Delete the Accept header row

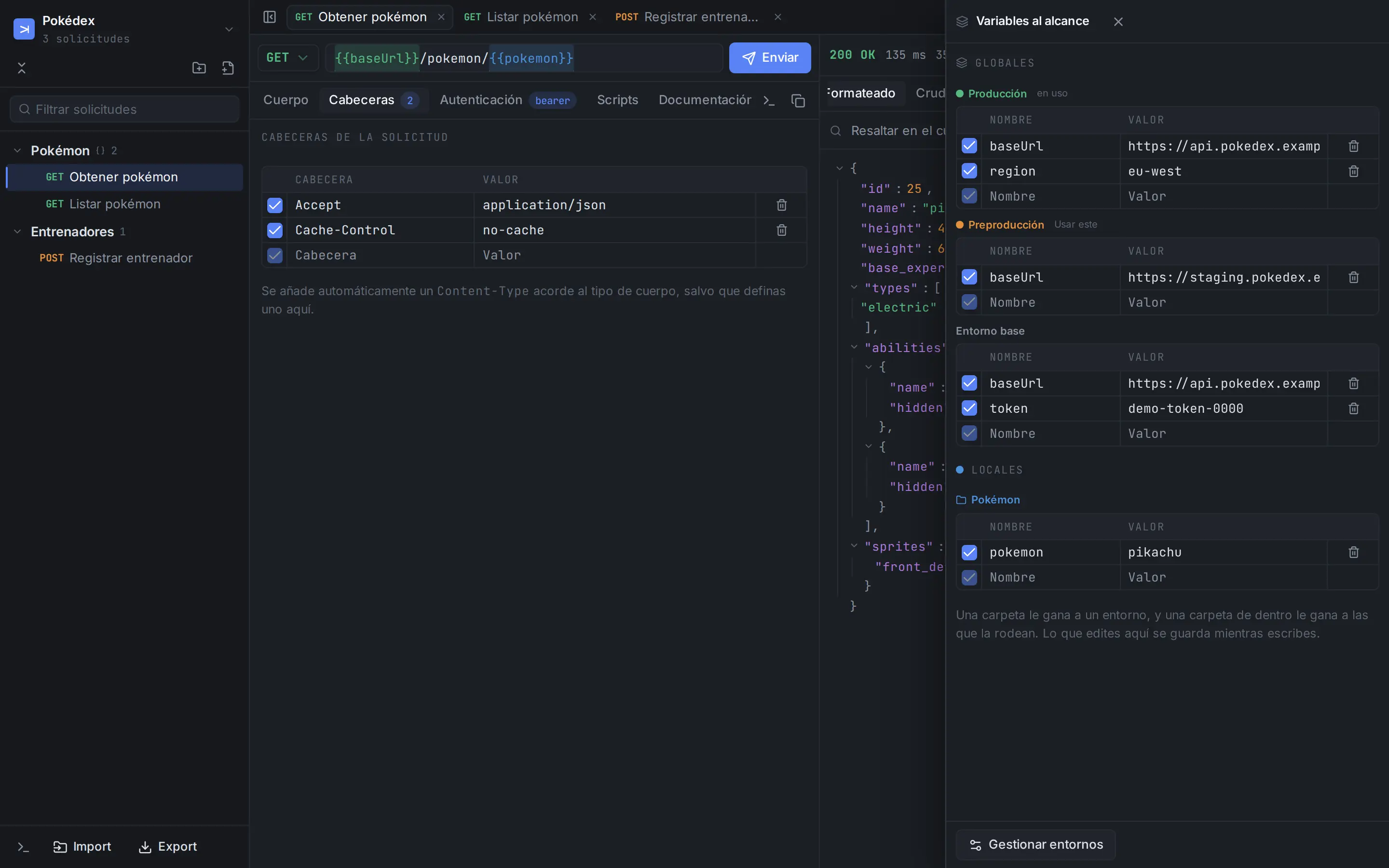(782, 205)
